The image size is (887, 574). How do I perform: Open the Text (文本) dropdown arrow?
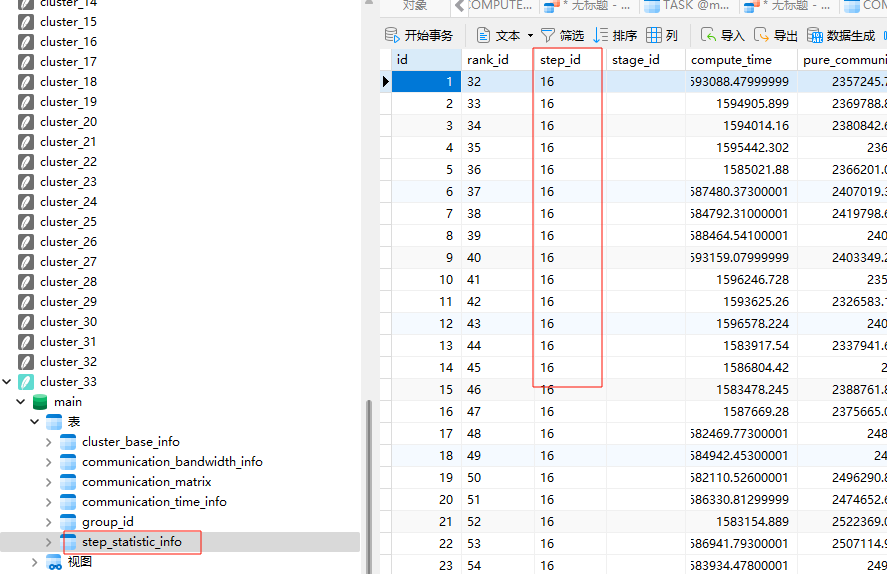tap(530, 36)
